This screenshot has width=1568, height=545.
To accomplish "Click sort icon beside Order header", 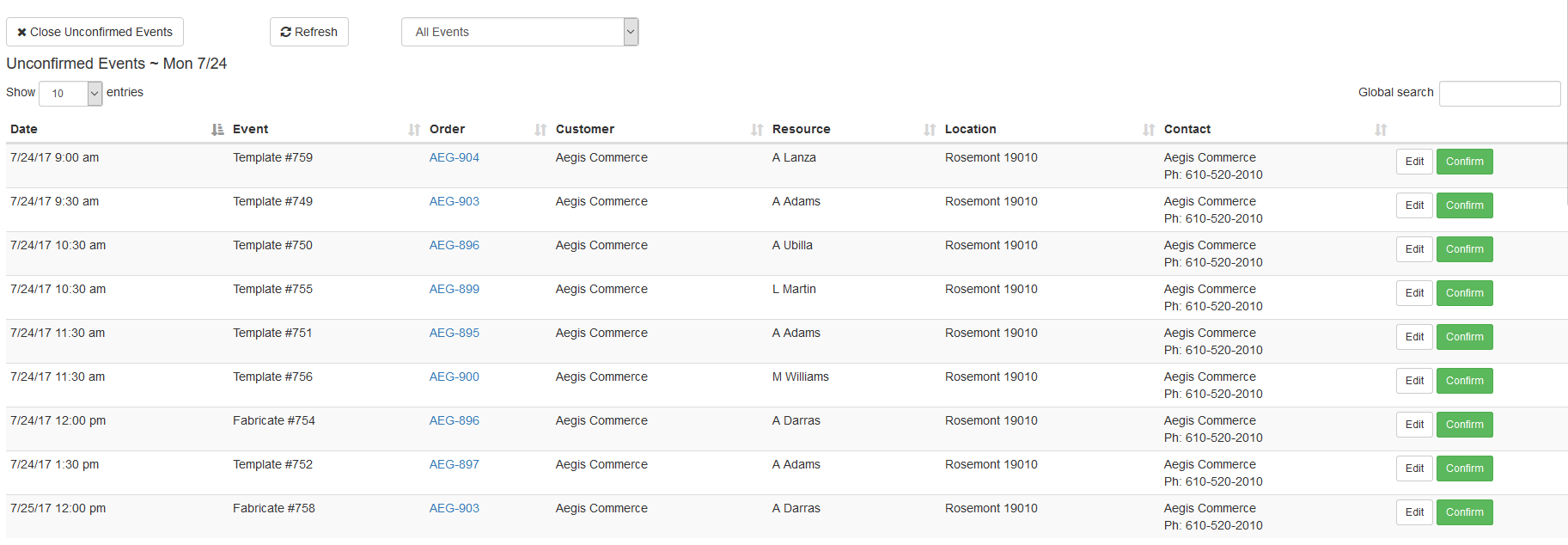I will coord(540,130).
